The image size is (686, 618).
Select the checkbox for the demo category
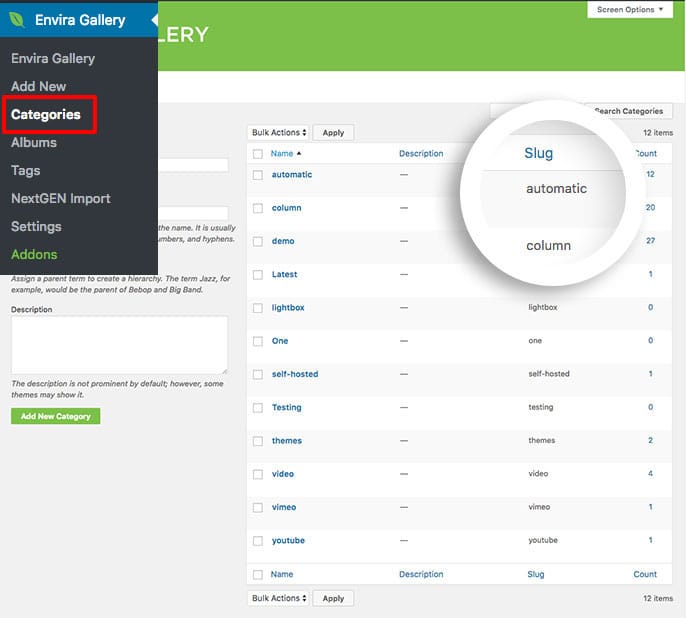point(257,241)
